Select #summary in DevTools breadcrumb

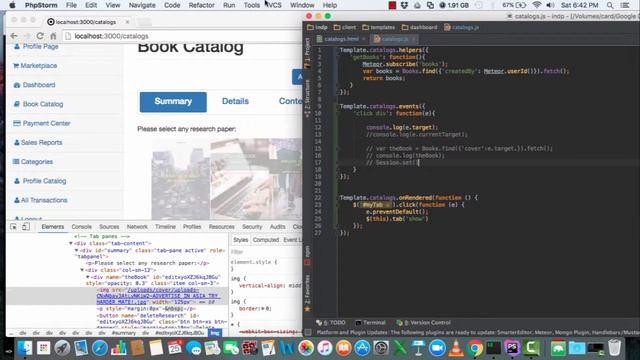[x=123, y=333]
